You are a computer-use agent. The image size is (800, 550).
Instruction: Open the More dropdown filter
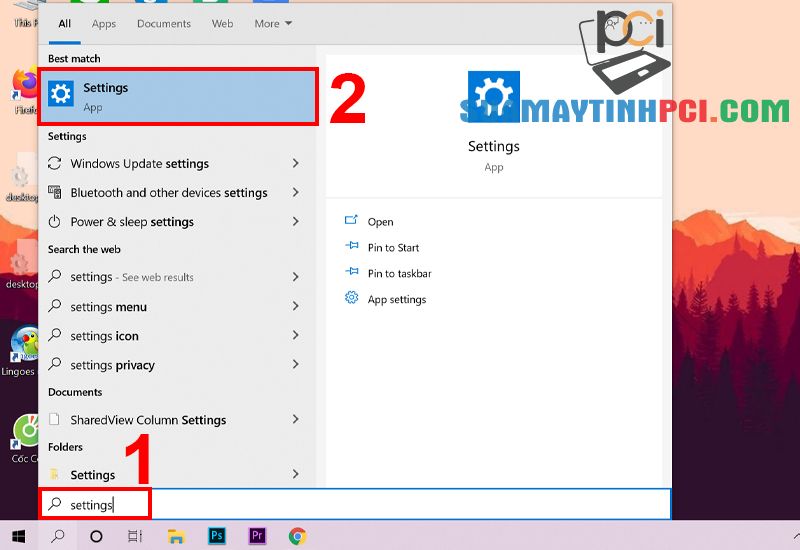273,23
